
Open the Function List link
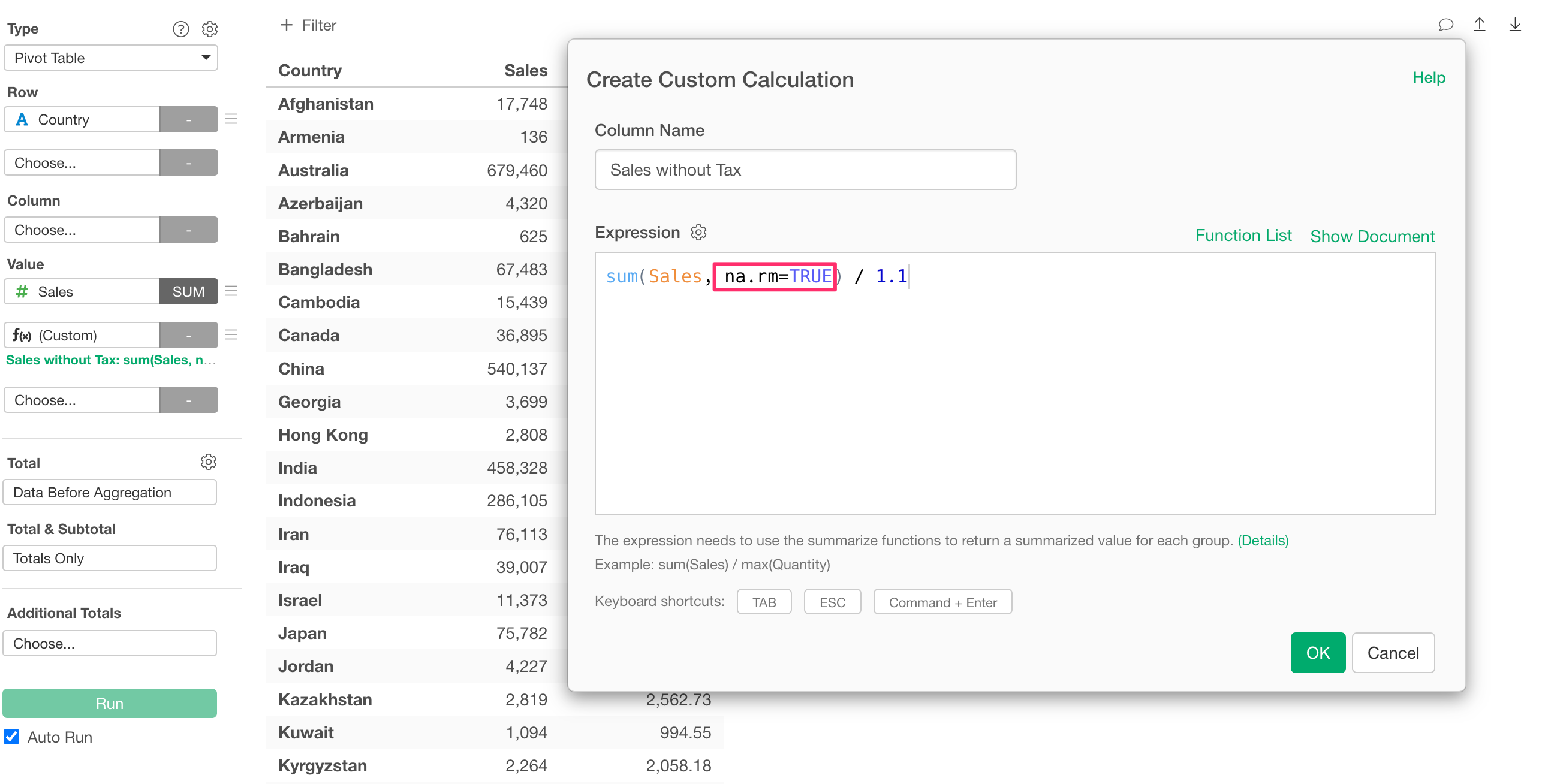tap(1243, 236)
